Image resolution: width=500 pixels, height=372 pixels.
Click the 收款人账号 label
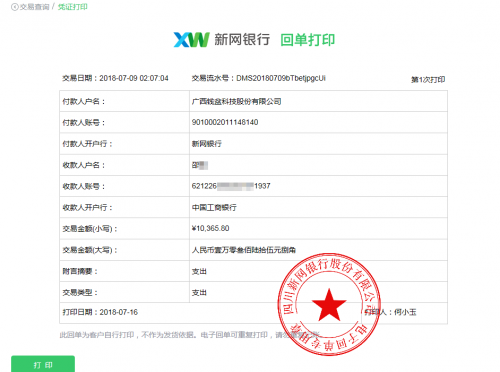pyautogui.click(x=84, y=186)
